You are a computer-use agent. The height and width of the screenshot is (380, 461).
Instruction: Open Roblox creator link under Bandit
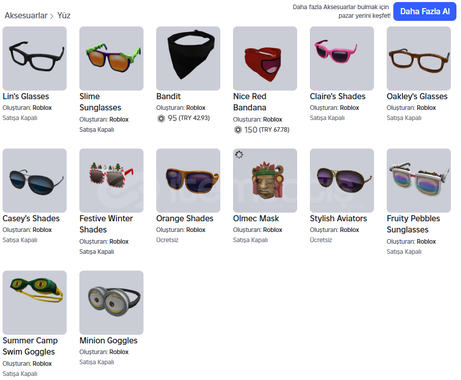[x=196, y=108]
